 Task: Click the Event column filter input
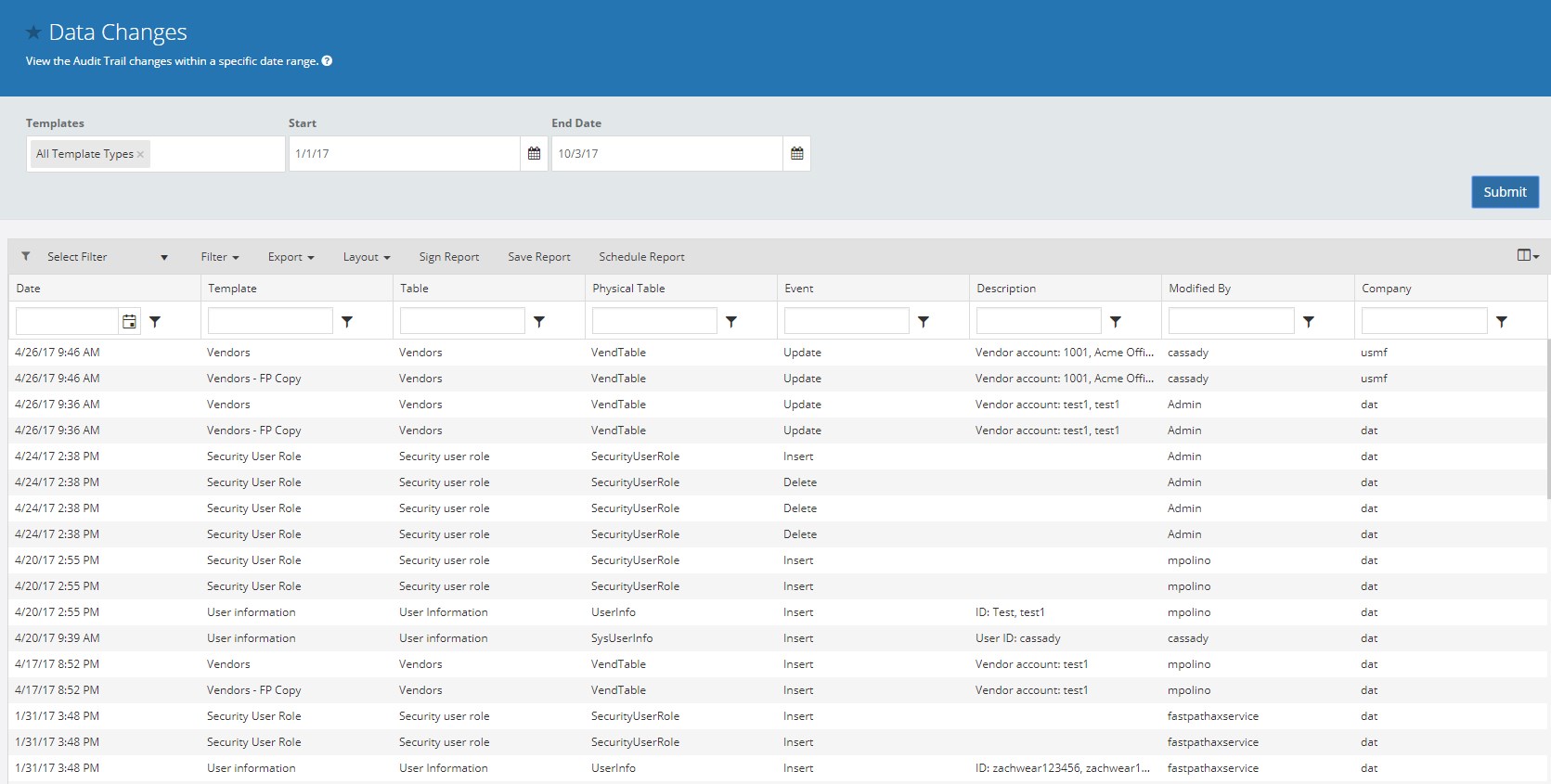[x=847, y=321]
